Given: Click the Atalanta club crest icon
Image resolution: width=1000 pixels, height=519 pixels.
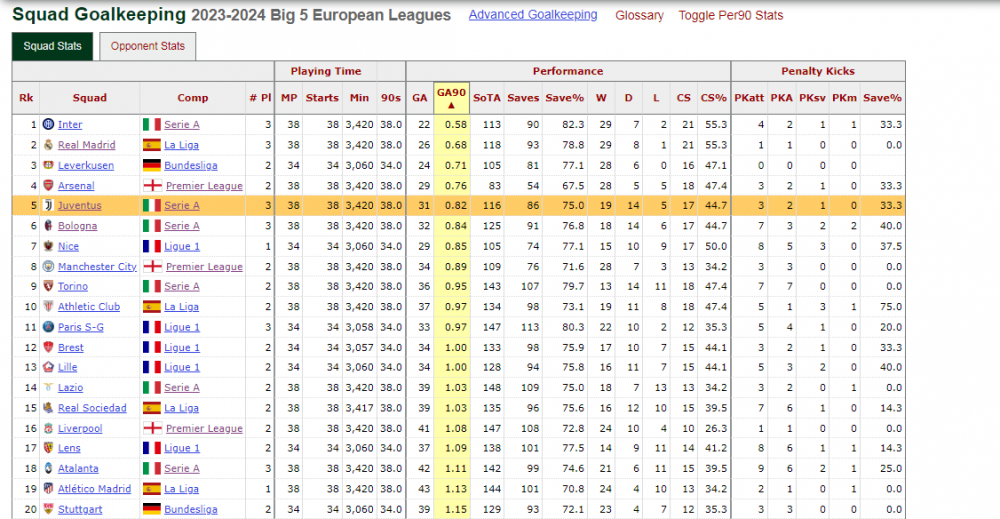Looking at the screenshot, I should tap(48, 469).
